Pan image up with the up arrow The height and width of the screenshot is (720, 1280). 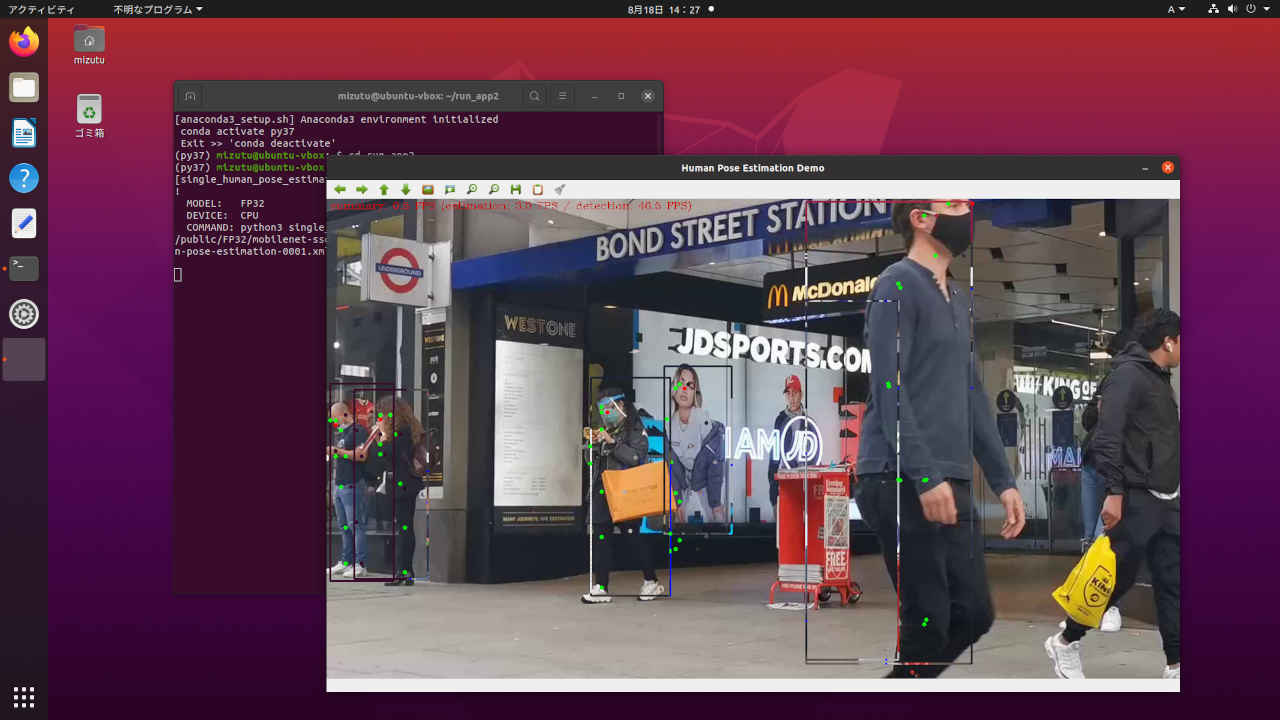point(384,189)
